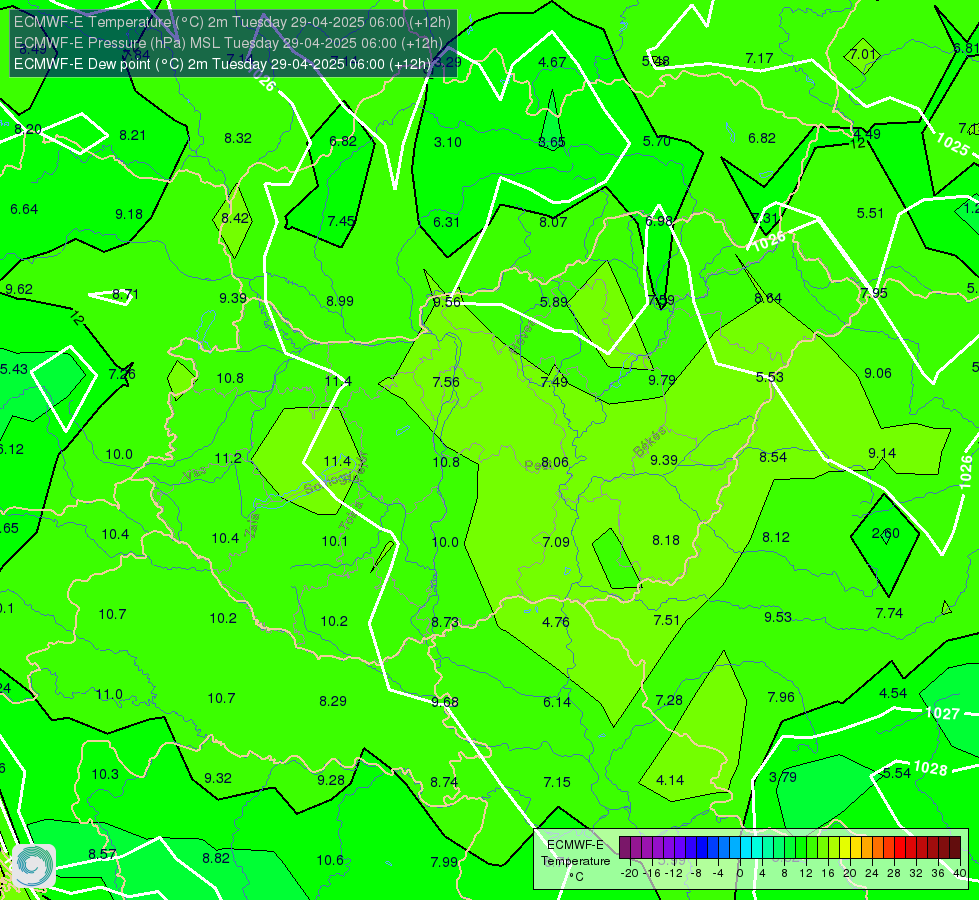Click the 1027 isobar label

coord(942,713)
